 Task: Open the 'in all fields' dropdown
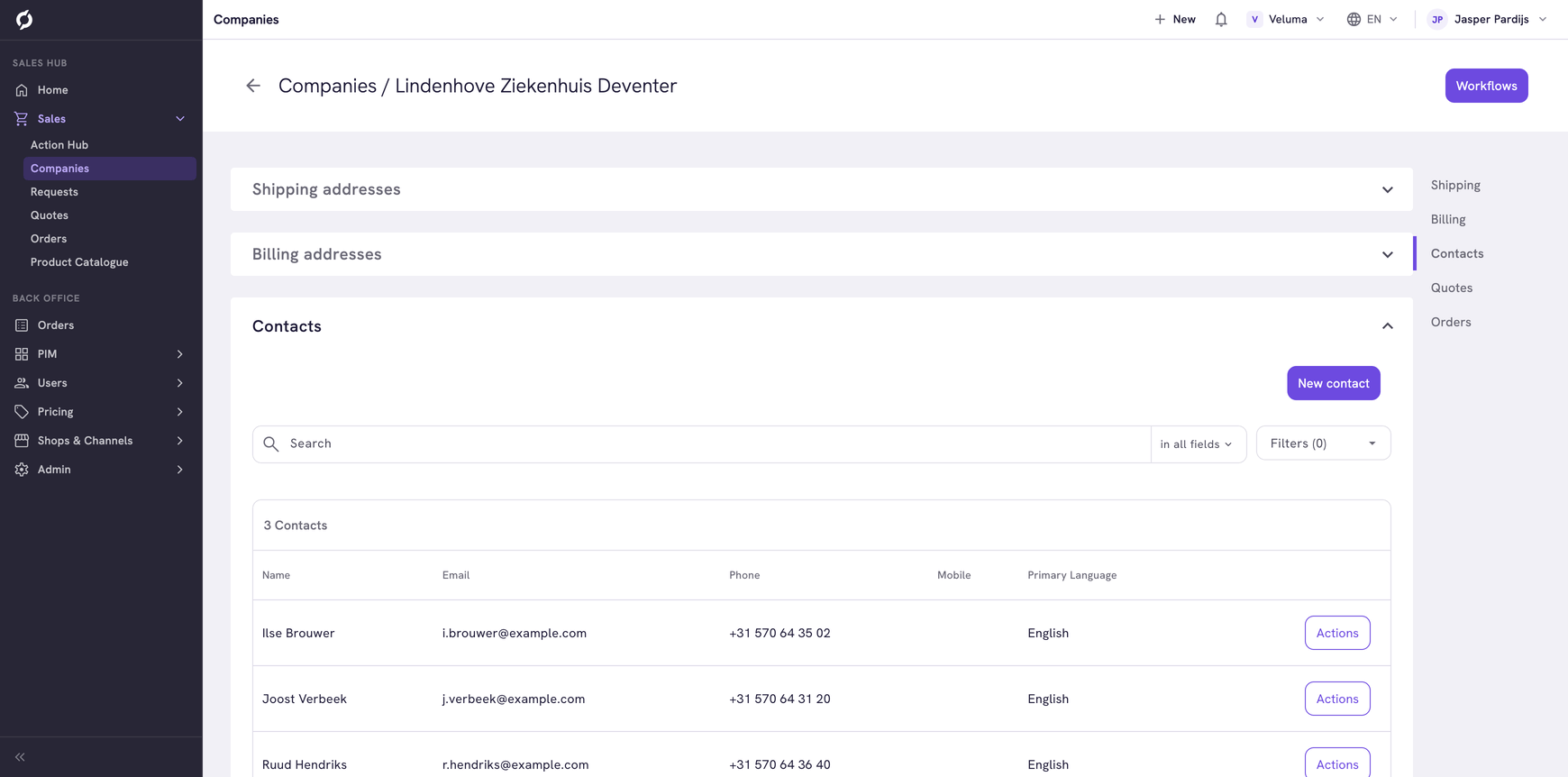pos(1197,444)
